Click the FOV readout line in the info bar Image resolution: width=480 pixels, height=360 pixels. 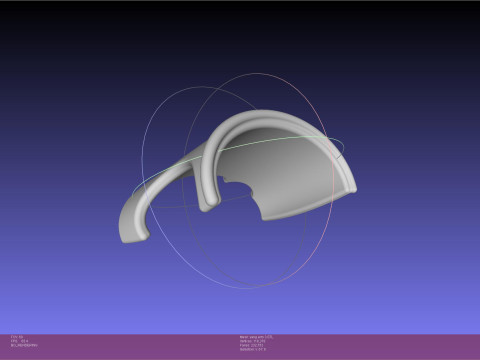[x=17, y=337]
